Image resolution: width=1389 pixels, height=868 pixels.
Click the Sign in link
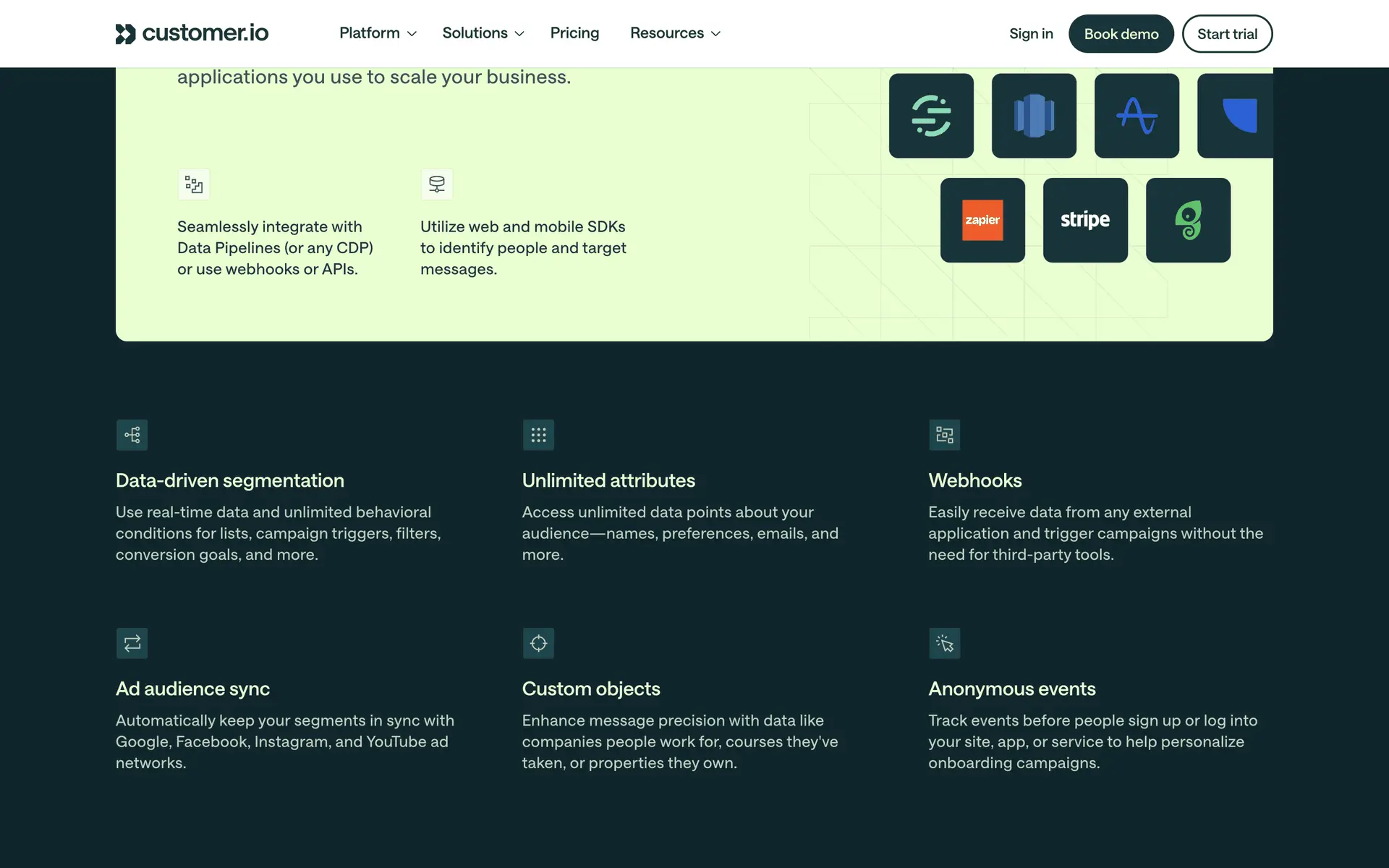(x=1031, y=34)
